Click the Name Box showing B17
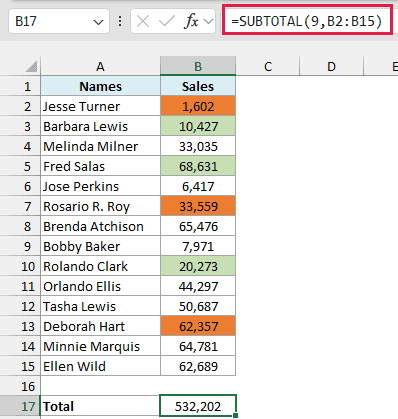 coord(59,22)
